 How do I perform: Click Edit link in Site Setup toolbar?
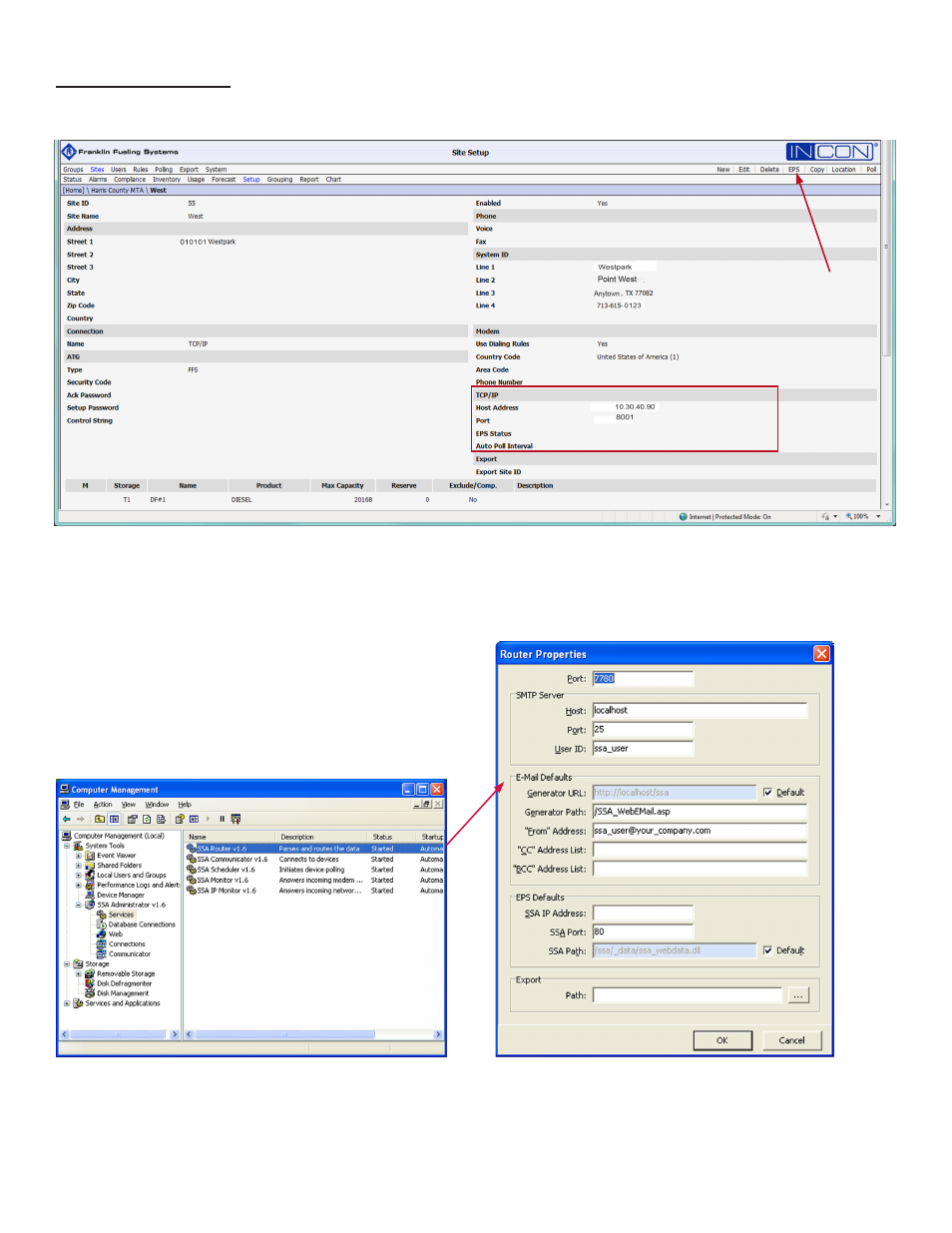[743, 170]
